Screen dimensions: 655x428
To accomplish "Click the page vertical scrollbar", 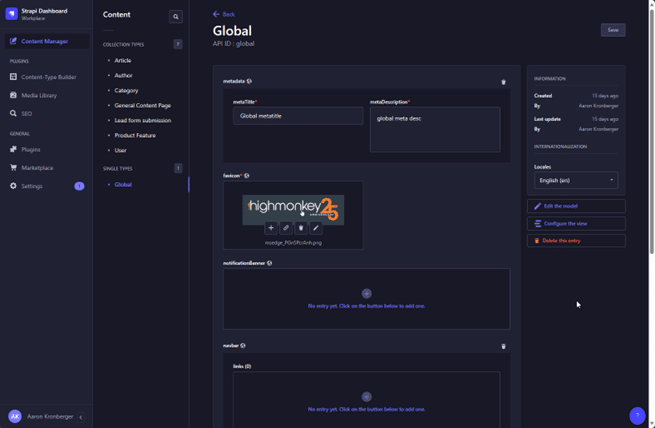I will coord(651,132).
